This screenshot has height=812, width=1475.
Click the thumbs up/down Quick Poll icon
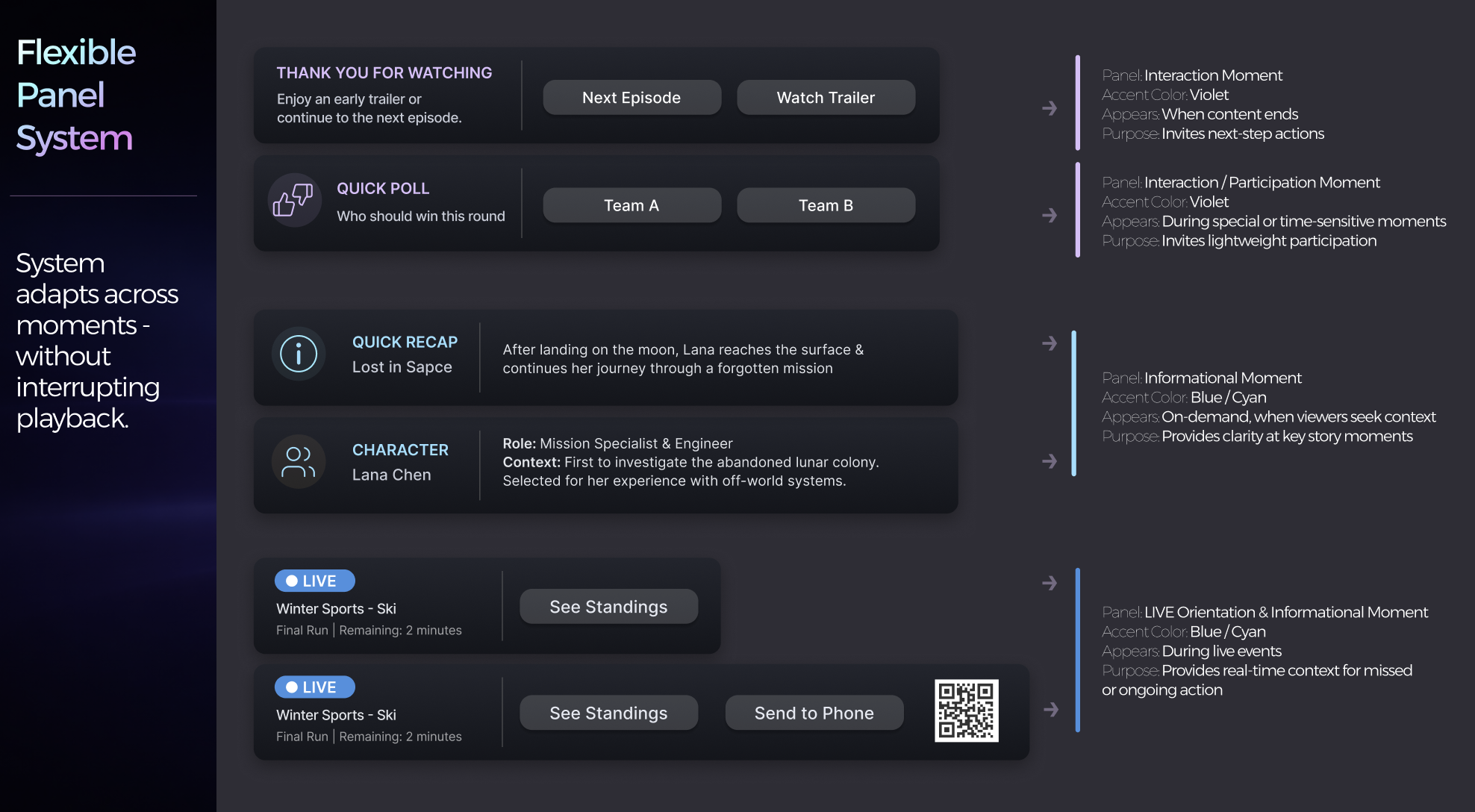coord(293,201)
